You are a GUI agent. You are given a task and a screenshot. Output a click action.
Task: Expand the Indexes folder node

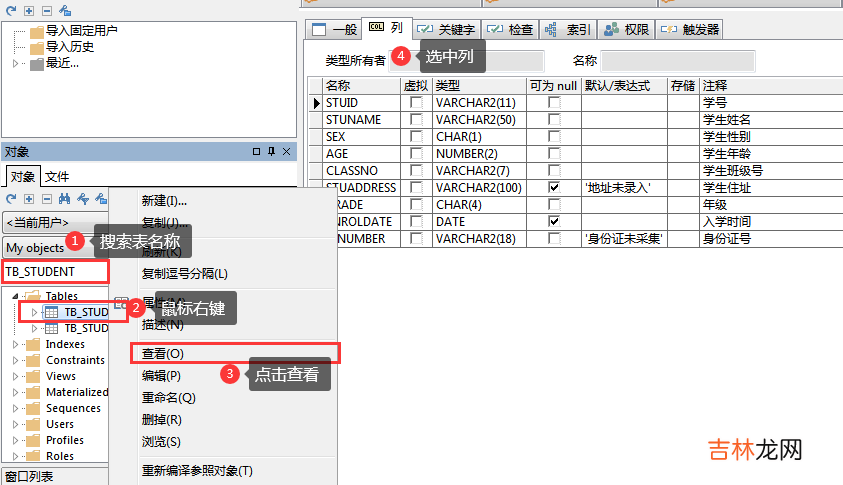click(15, 344)
